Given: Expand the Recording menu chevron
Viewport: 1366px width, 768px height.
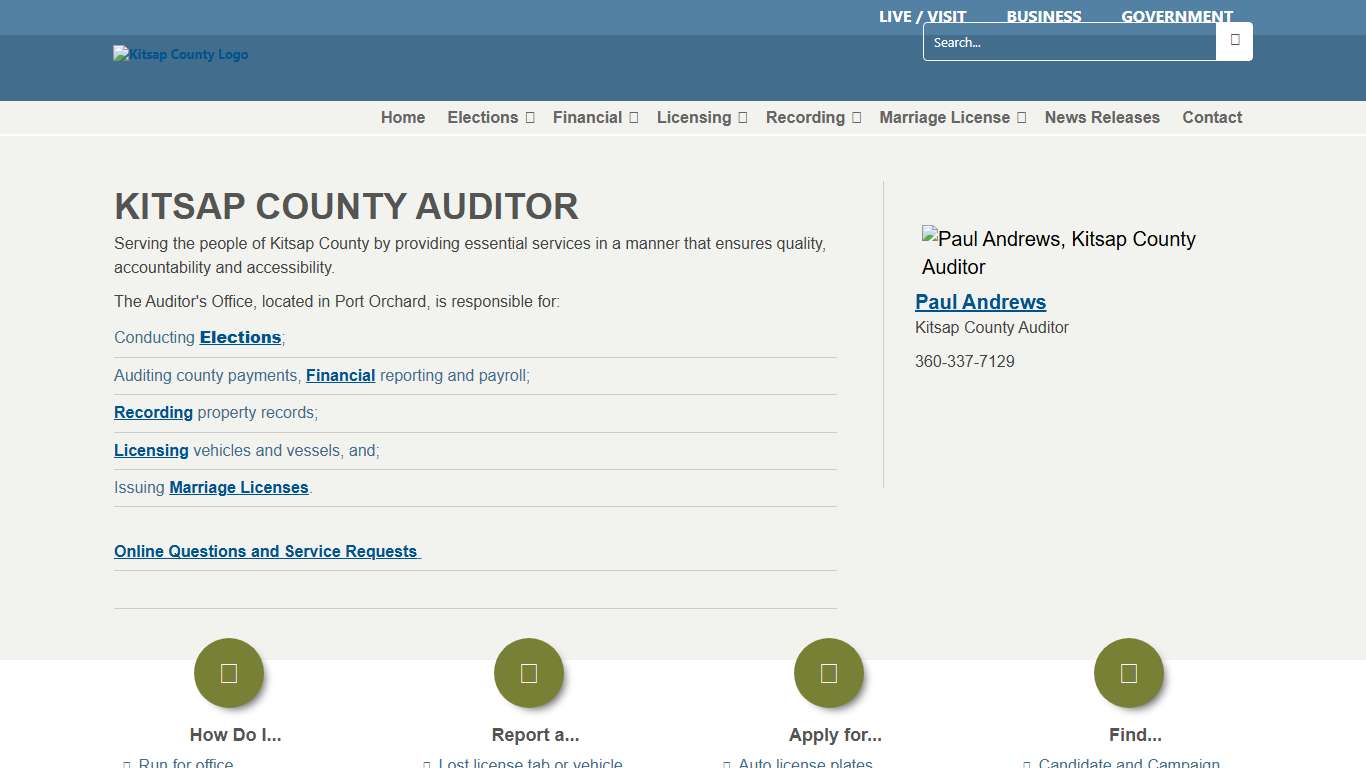Looking at the screenshot, I should (x=855, y=117).
